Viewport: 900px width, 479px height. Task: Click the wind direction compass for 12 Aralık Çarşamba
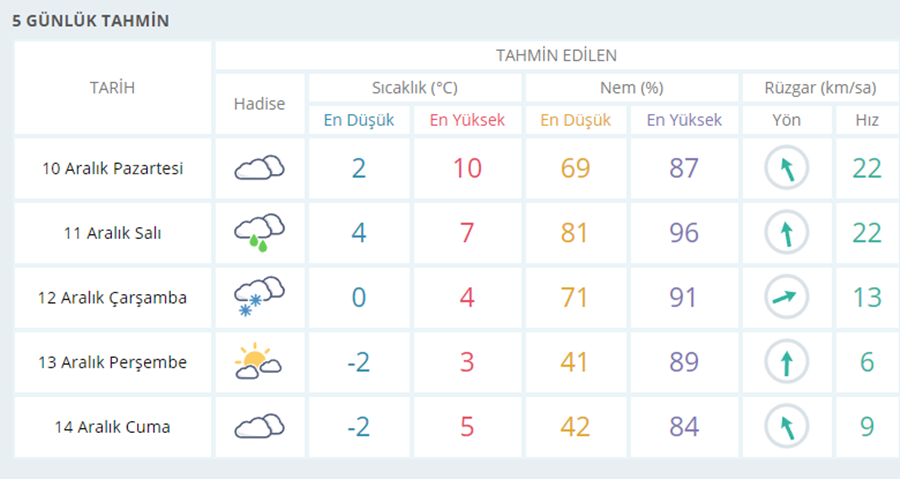coord(786,297)
